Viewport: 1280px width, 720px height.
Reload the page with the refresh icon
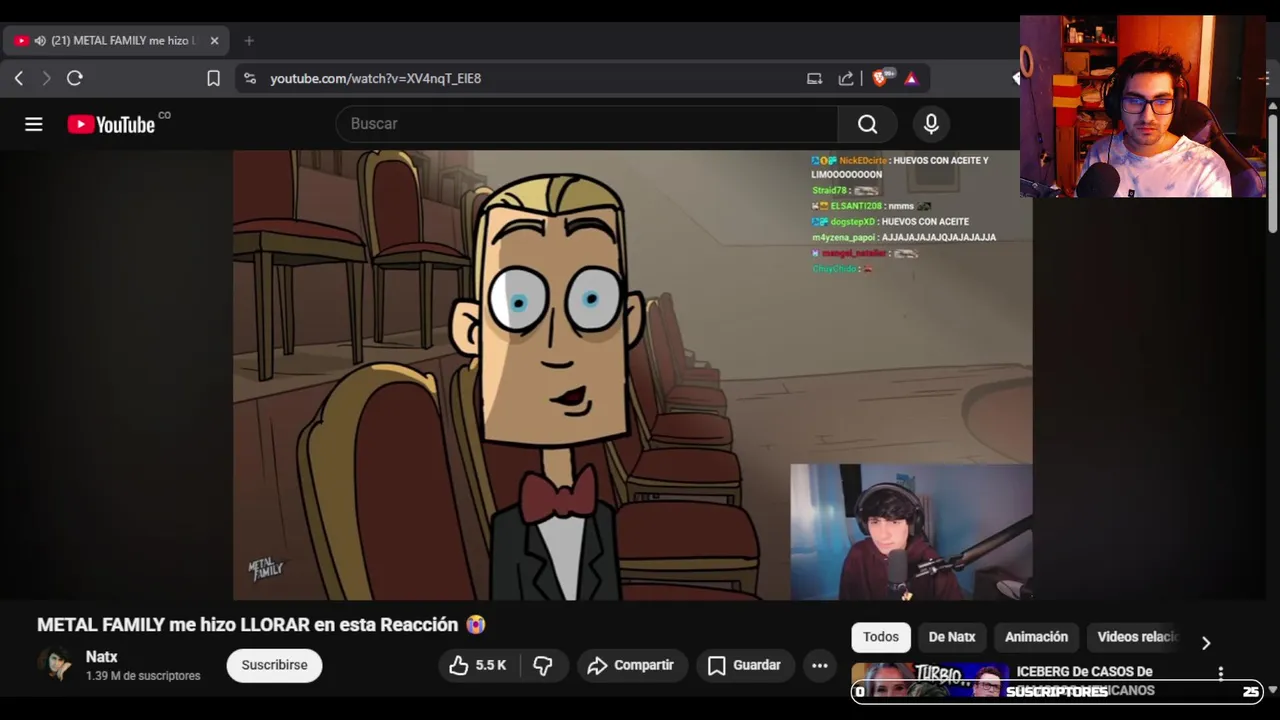click(75, 78)
